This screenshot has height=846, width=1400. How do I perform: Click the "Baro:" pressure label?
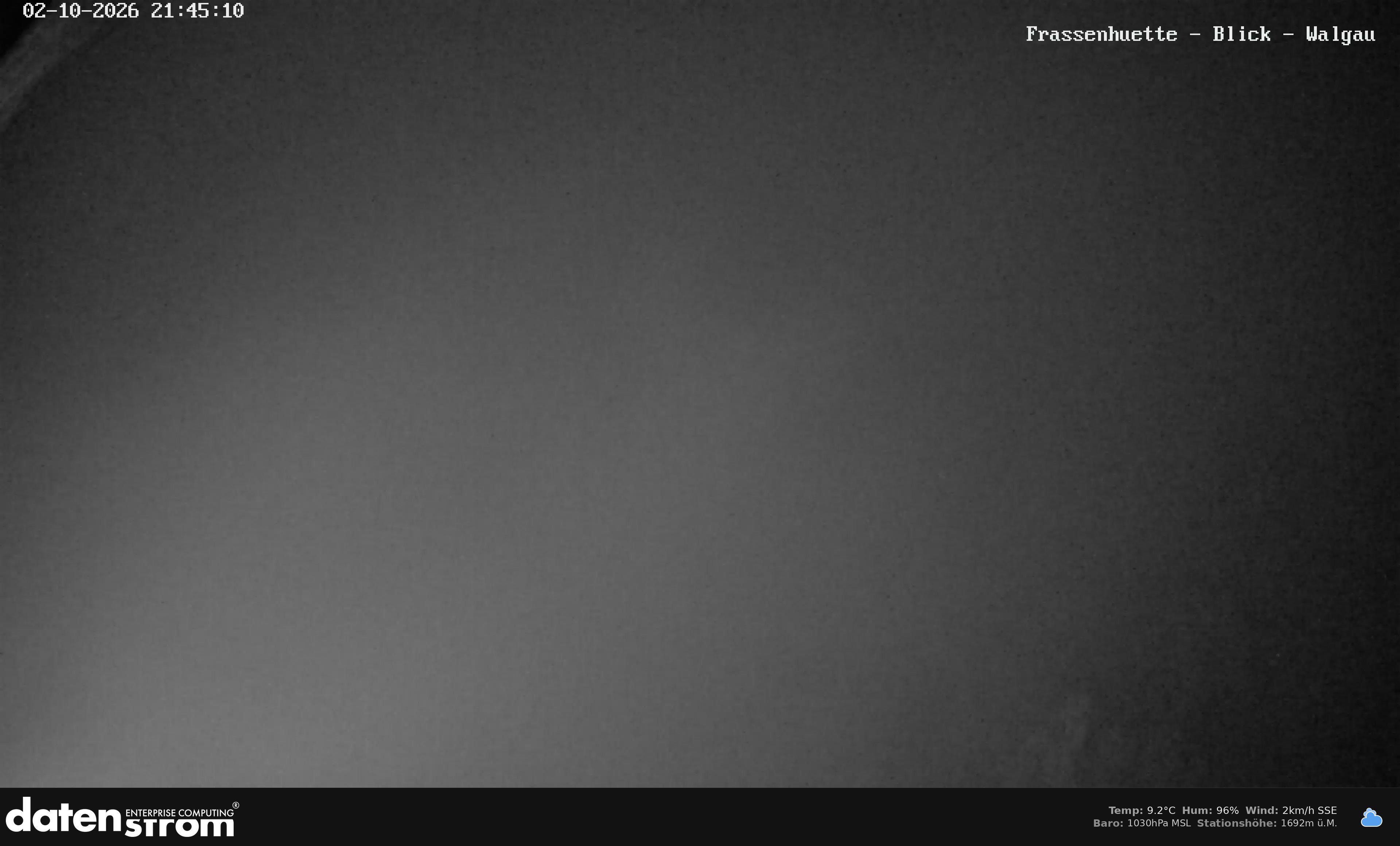(1109, 823)
